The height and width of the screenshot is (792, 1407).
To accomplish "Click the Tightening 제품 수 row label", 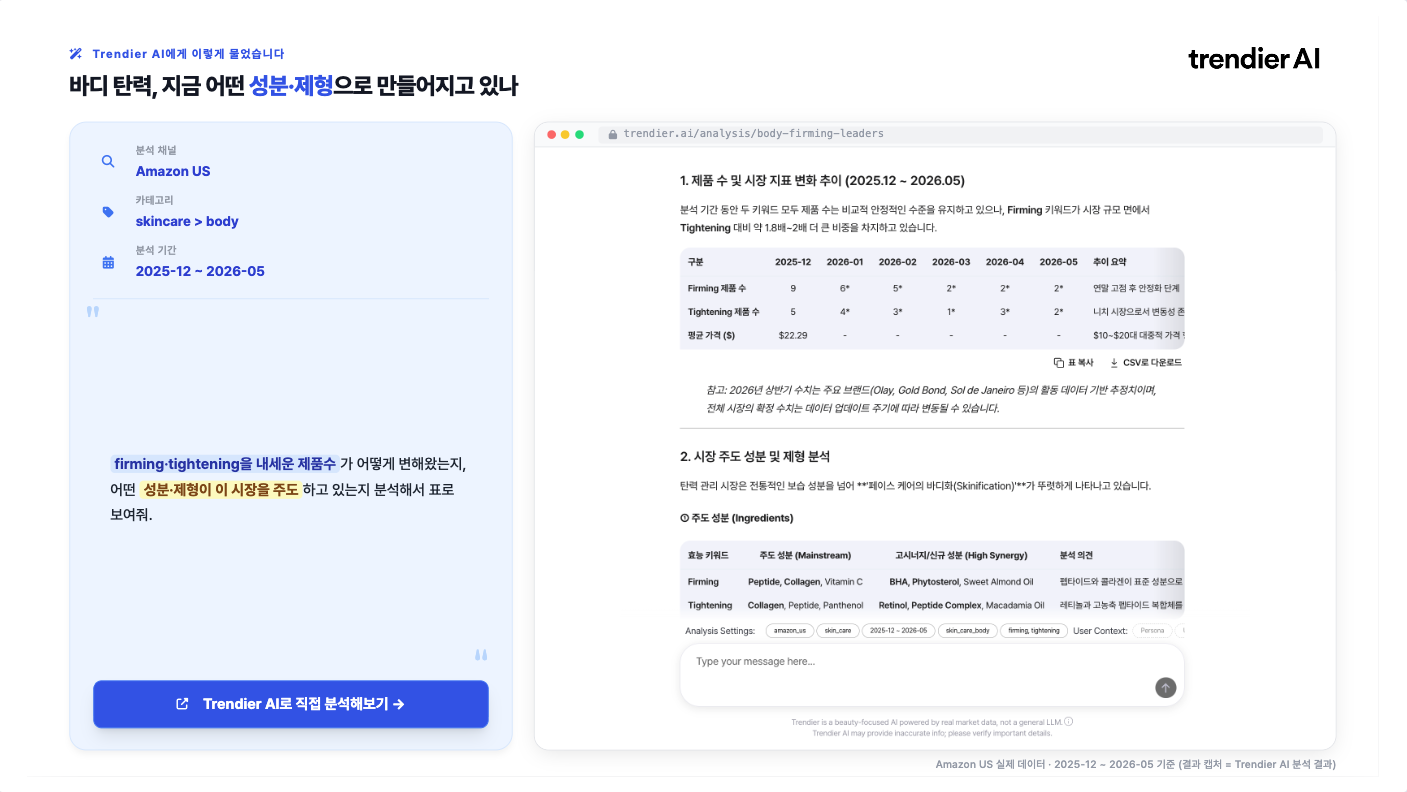I will 723,312.
